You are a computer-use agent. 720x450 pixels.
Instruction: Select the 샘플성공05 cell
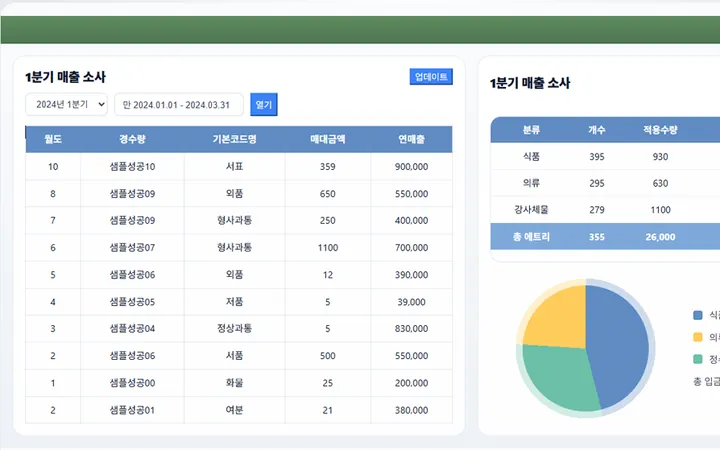132,302
